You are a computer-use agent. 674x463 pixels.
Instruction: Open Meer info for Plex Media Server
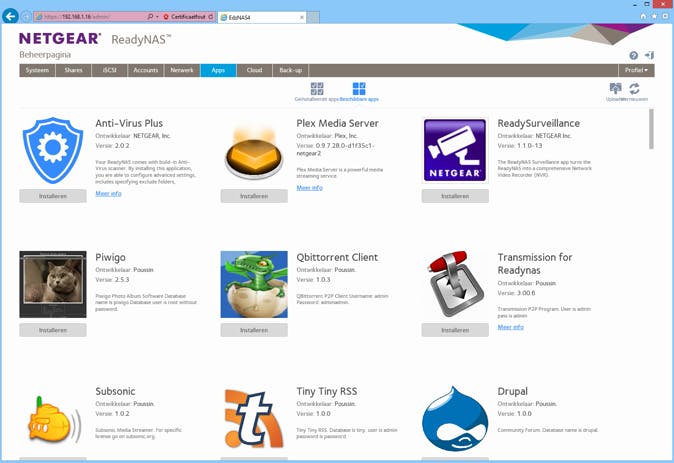[x=309, y=188]
